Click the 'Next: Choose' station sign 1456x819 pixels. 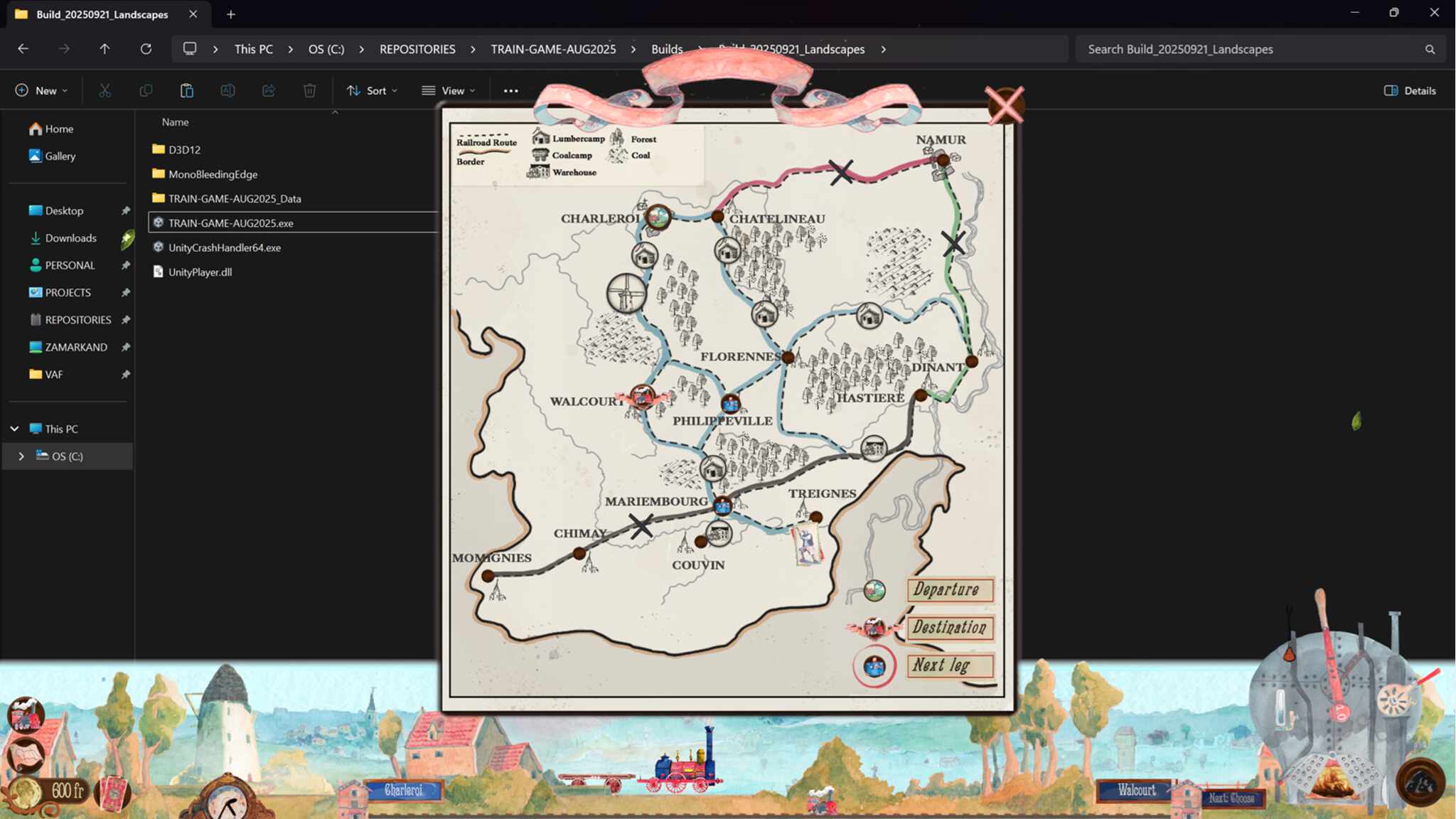point(1232,798)
